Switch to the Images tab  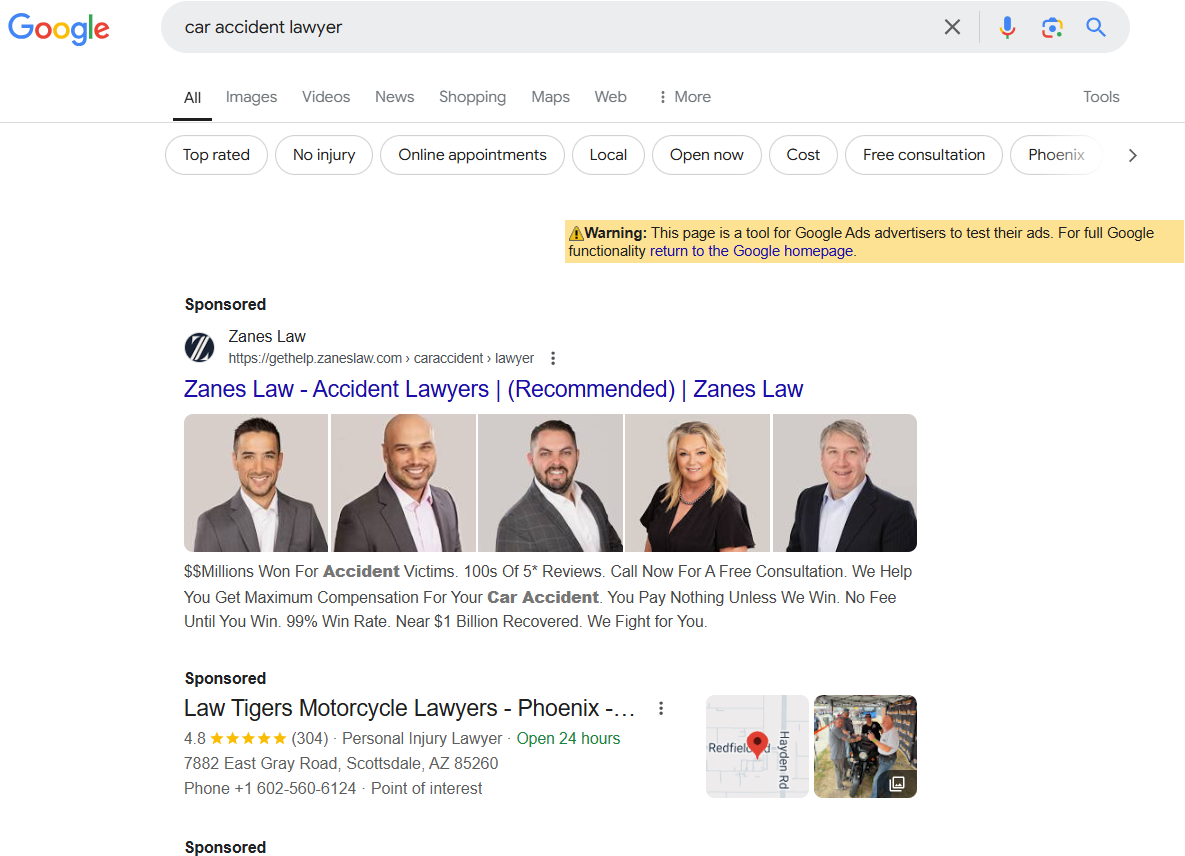point(251,96)
